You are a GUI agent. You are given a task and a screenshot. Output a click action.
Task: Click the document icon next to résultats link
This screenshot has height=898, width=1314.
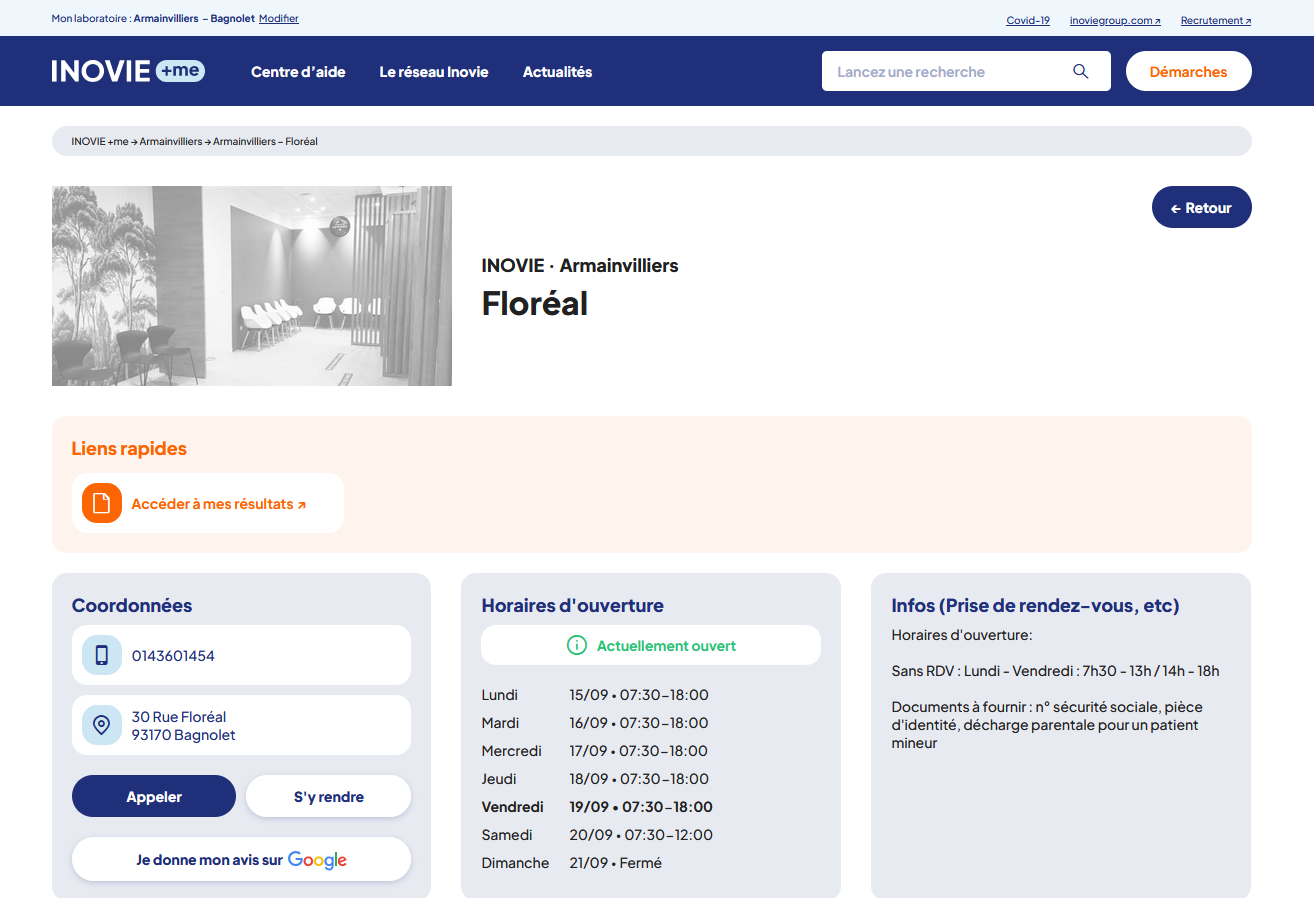101,503
